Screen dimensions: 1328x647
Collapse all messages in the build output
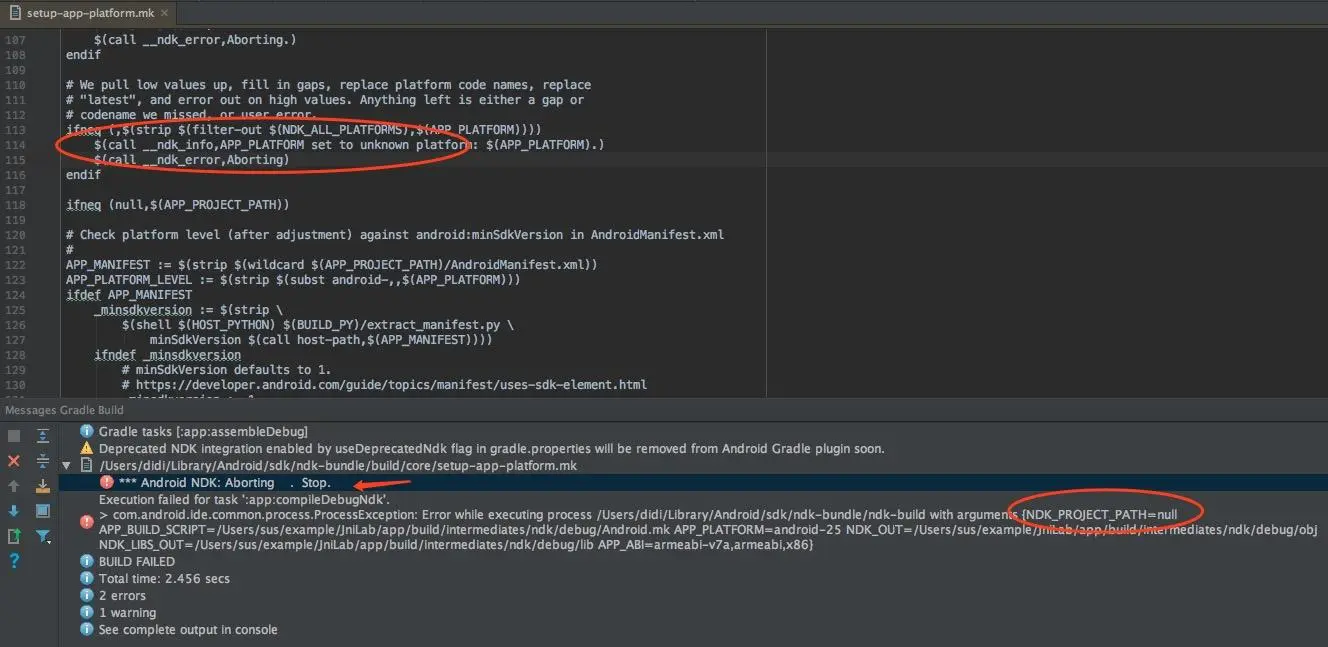(41, 461)
